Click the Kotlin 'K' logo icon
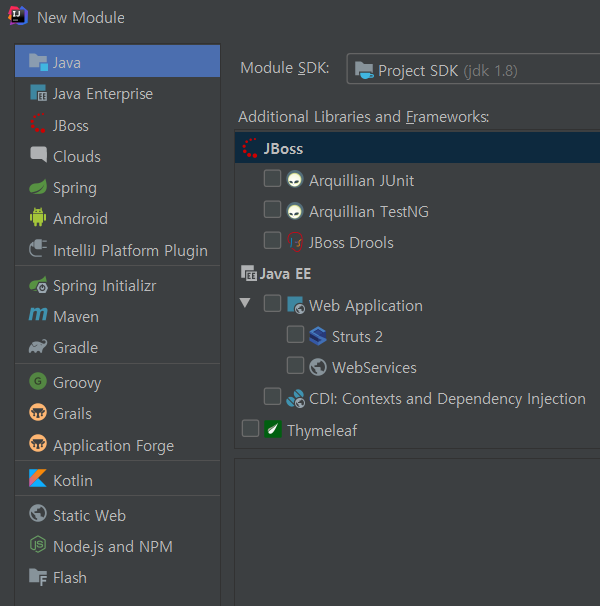This screenshot has width=600, height=606. (x=38, y=478)
